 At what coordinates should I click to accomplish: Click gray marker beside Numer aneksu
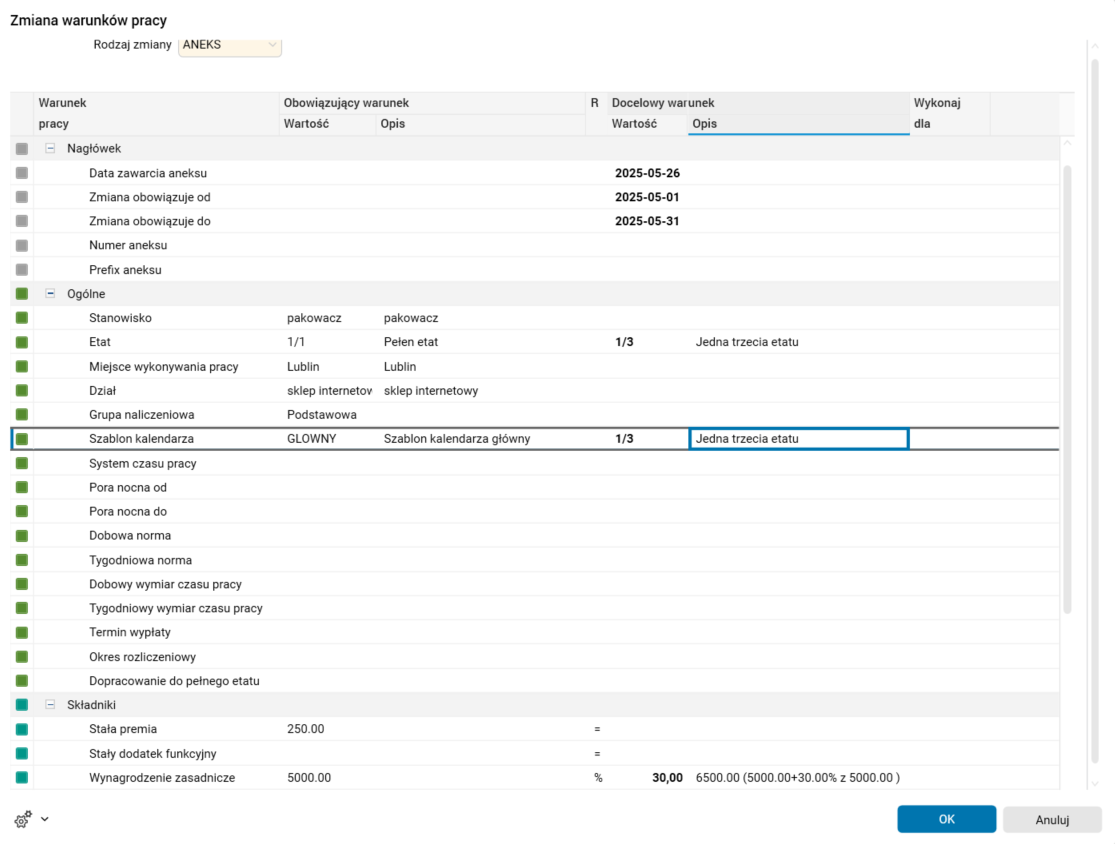coord(22,245)
